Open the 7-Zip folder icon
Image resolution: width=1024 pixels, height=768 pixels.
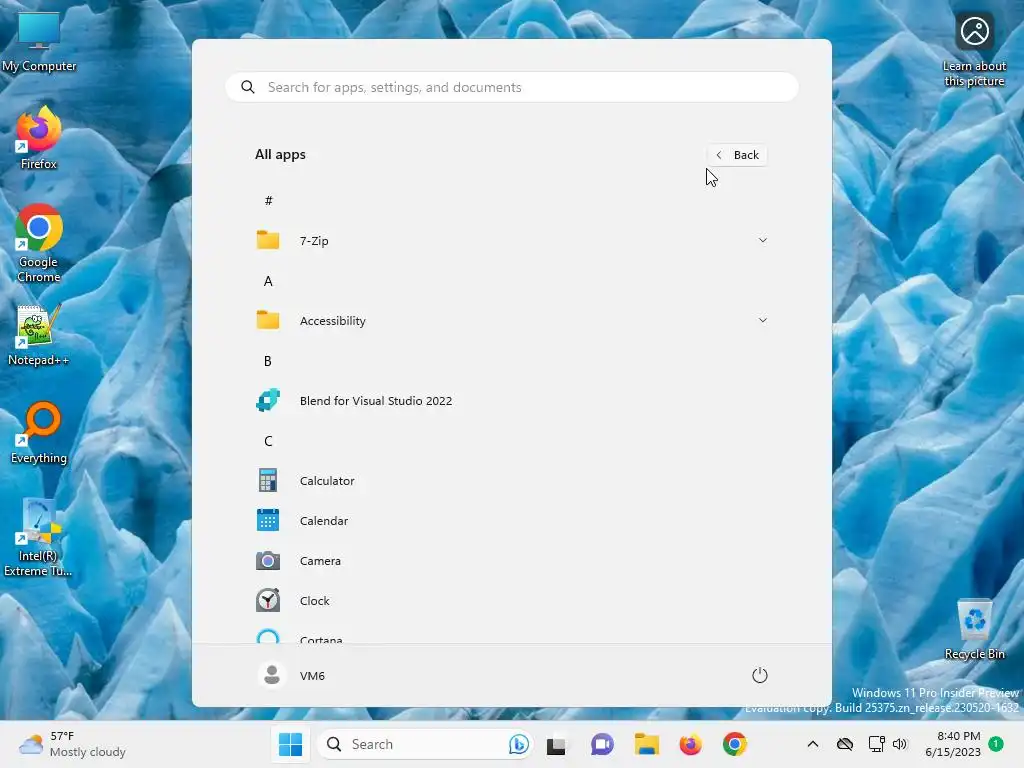click(268, 240)
